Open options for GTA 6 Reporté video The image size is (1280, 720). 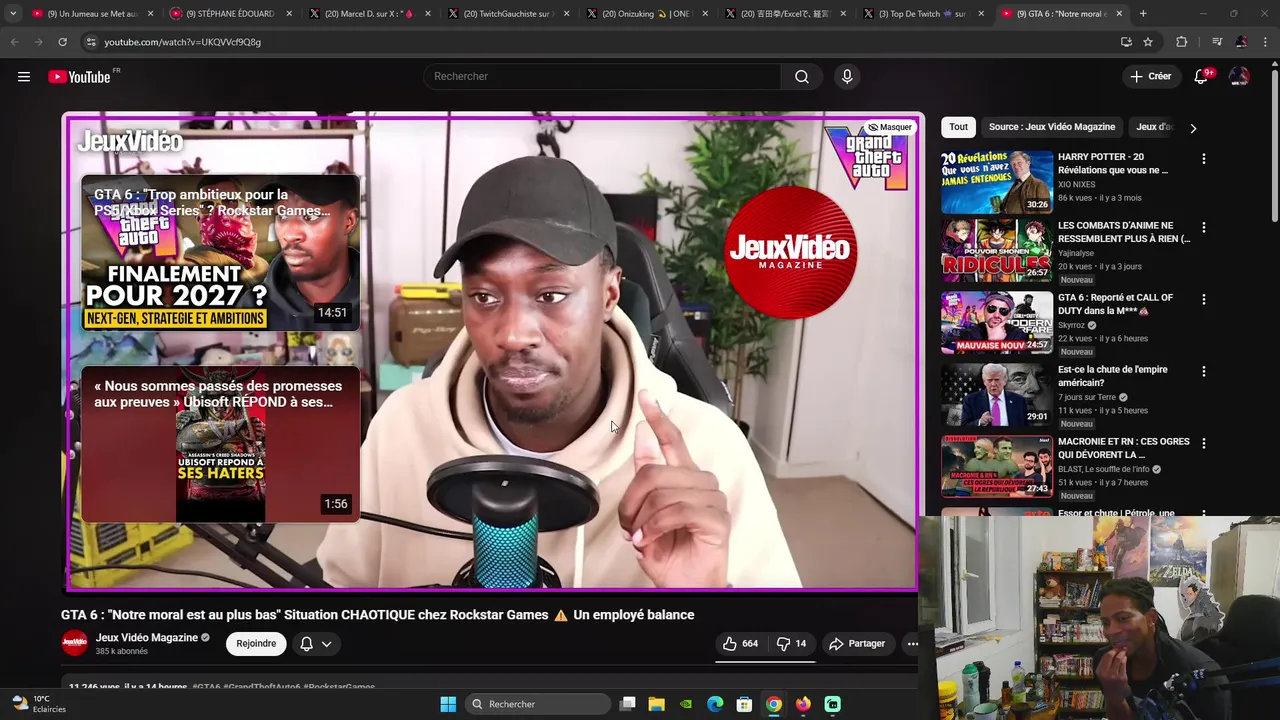tap(1203, 300)
